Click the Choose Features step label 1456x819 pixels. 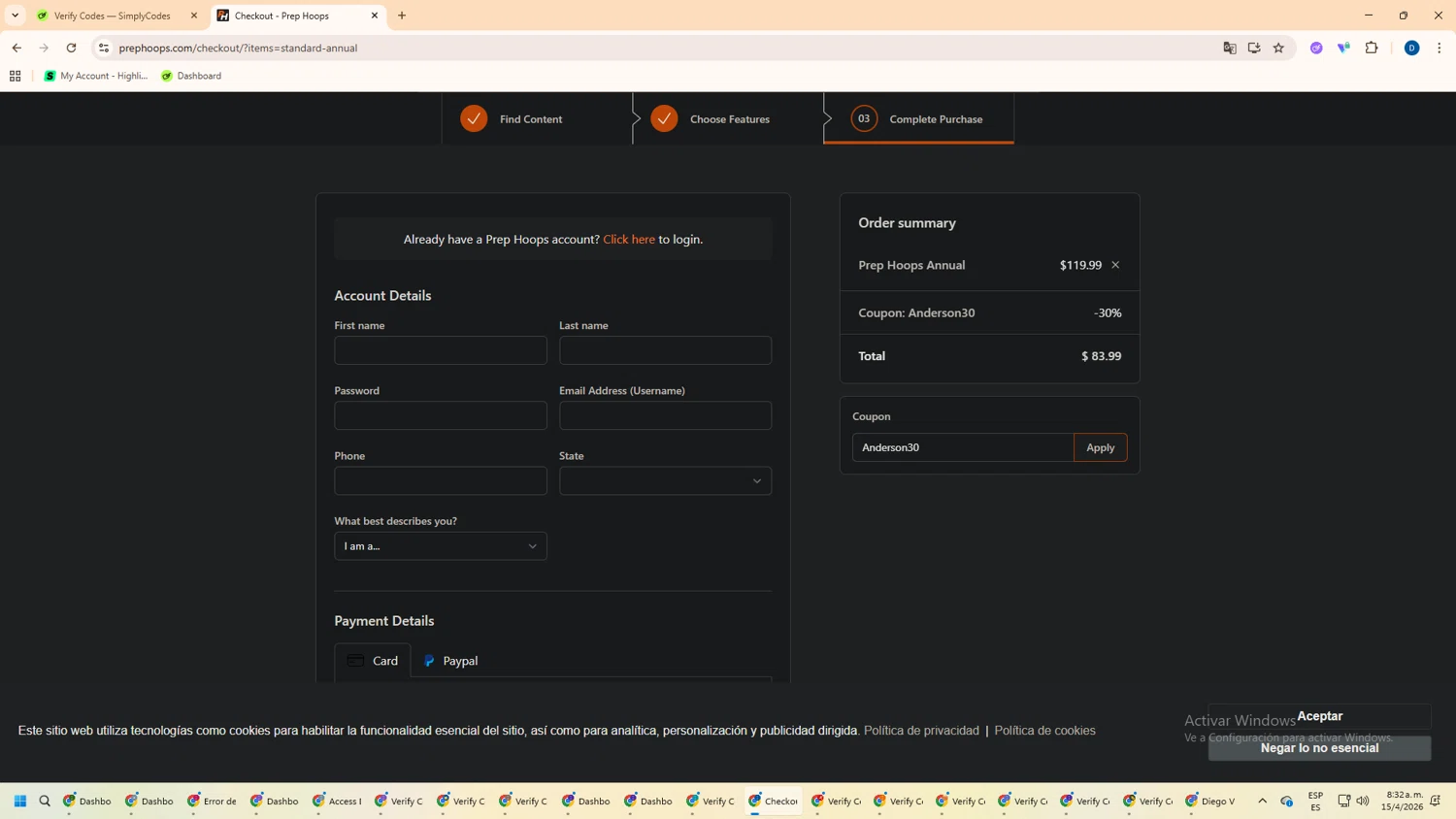coord(730,119)
